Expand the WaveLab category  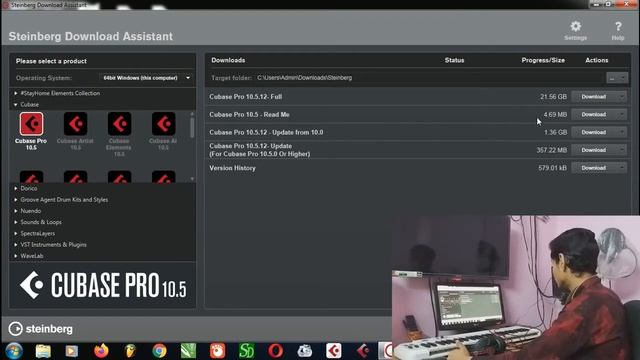coord(16,256)
